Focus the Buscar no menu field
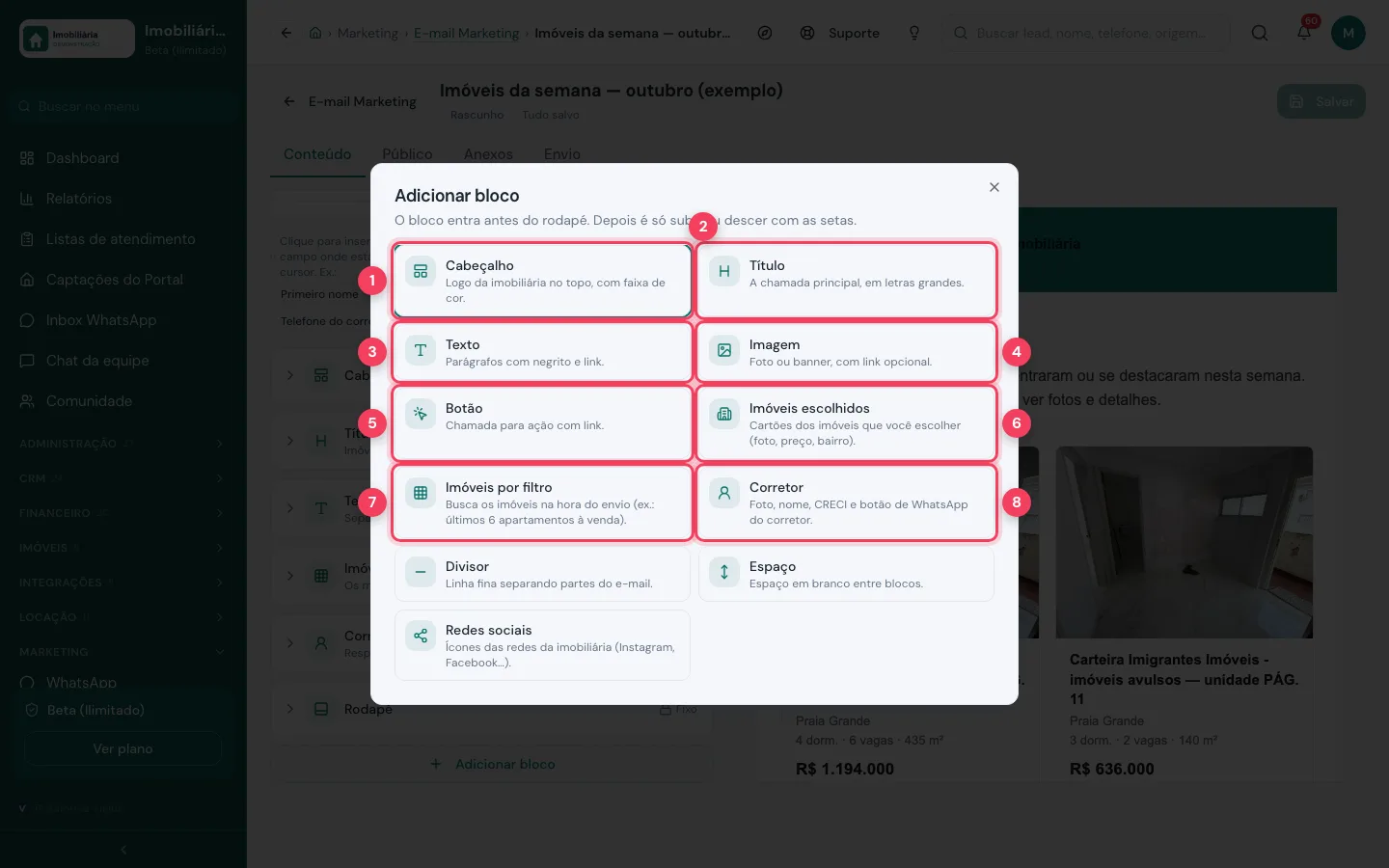 (x=123, y=106)
